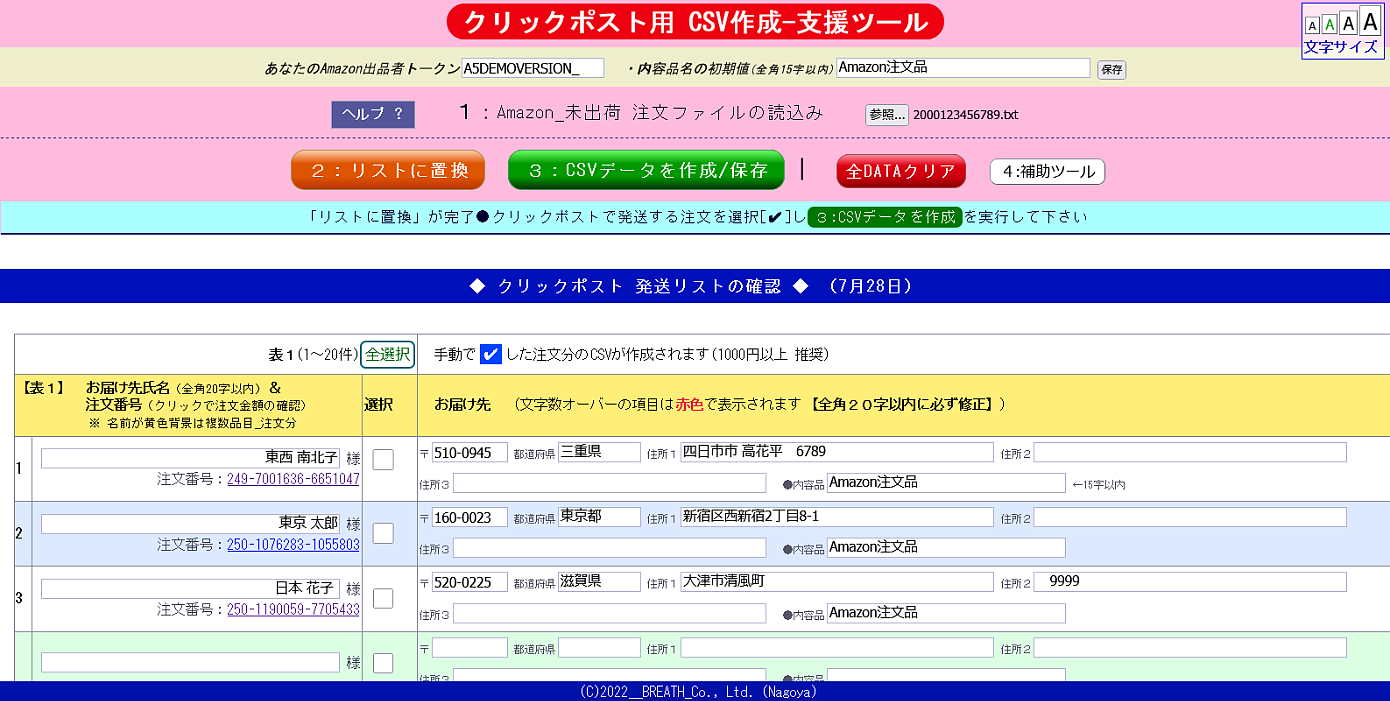The height and width of the screenshot is (701, 1390).
Task: Click the empty 住所1 field in row four
Action: [837, 647]
